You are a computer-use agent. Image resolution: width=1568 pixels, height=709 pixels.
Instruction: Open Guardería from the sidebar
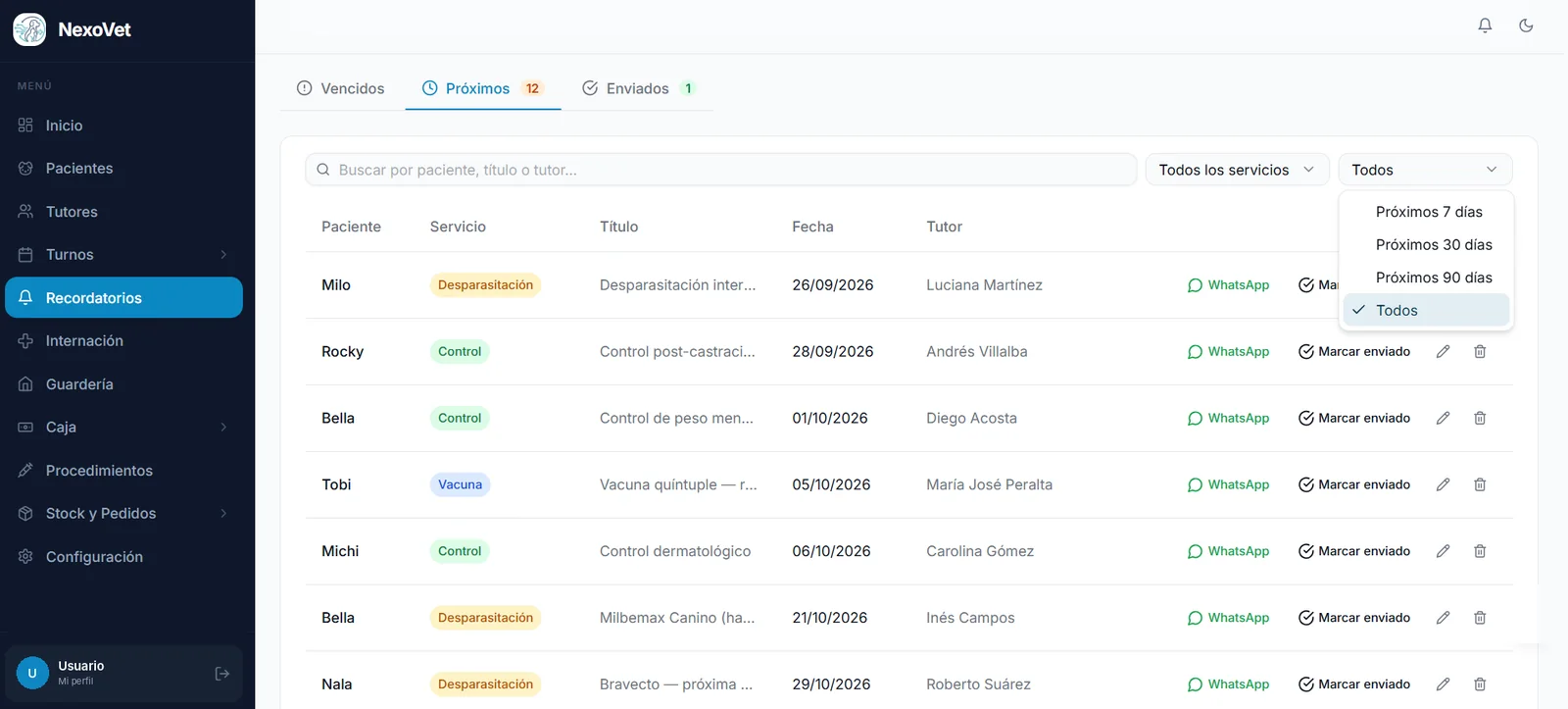coord(123,384)
